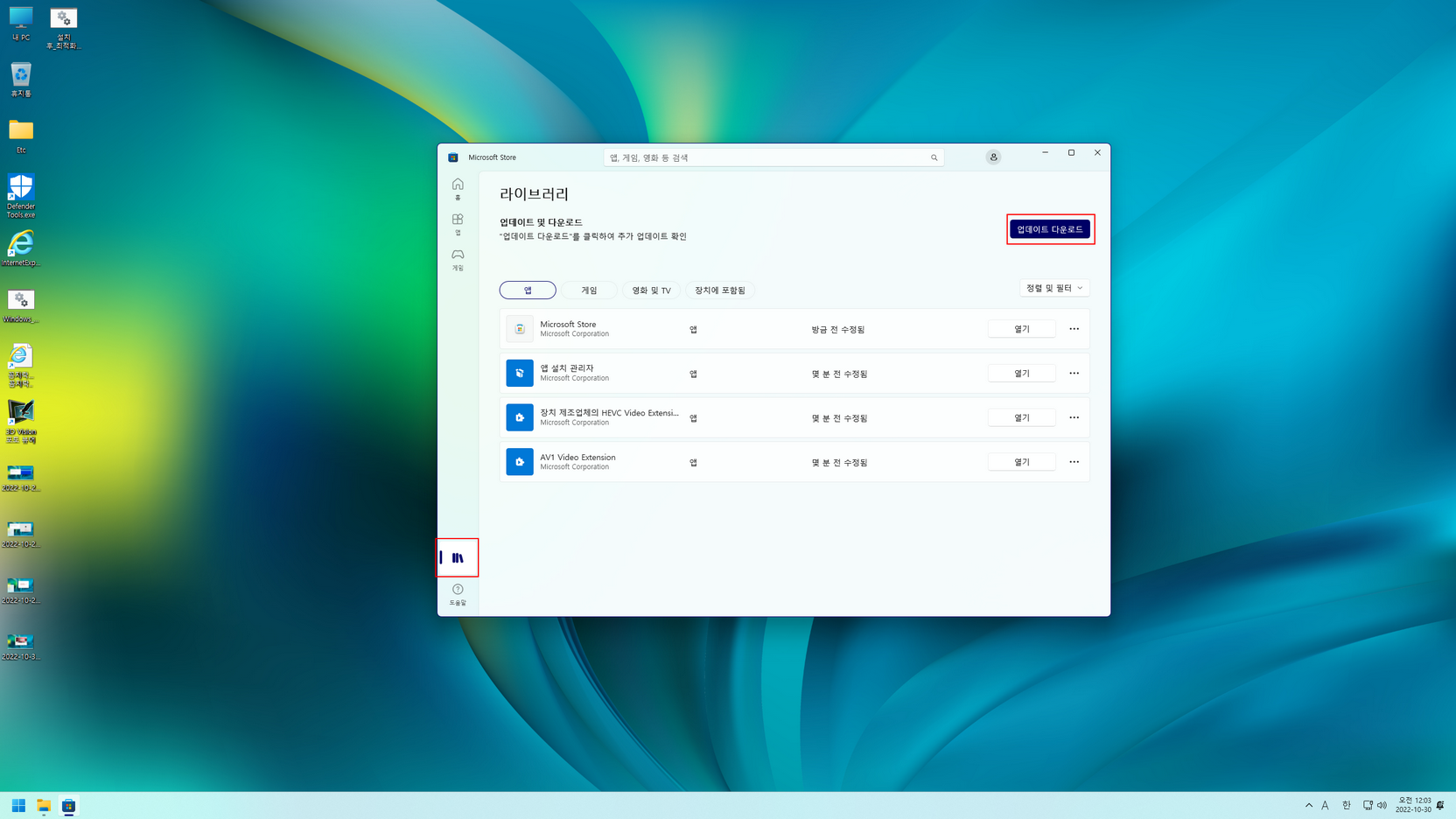The width and height of the screenshot is (1456, 819).
Task: Click 앱 설치 관리자 name text
Action: click(x=567, y=368)
